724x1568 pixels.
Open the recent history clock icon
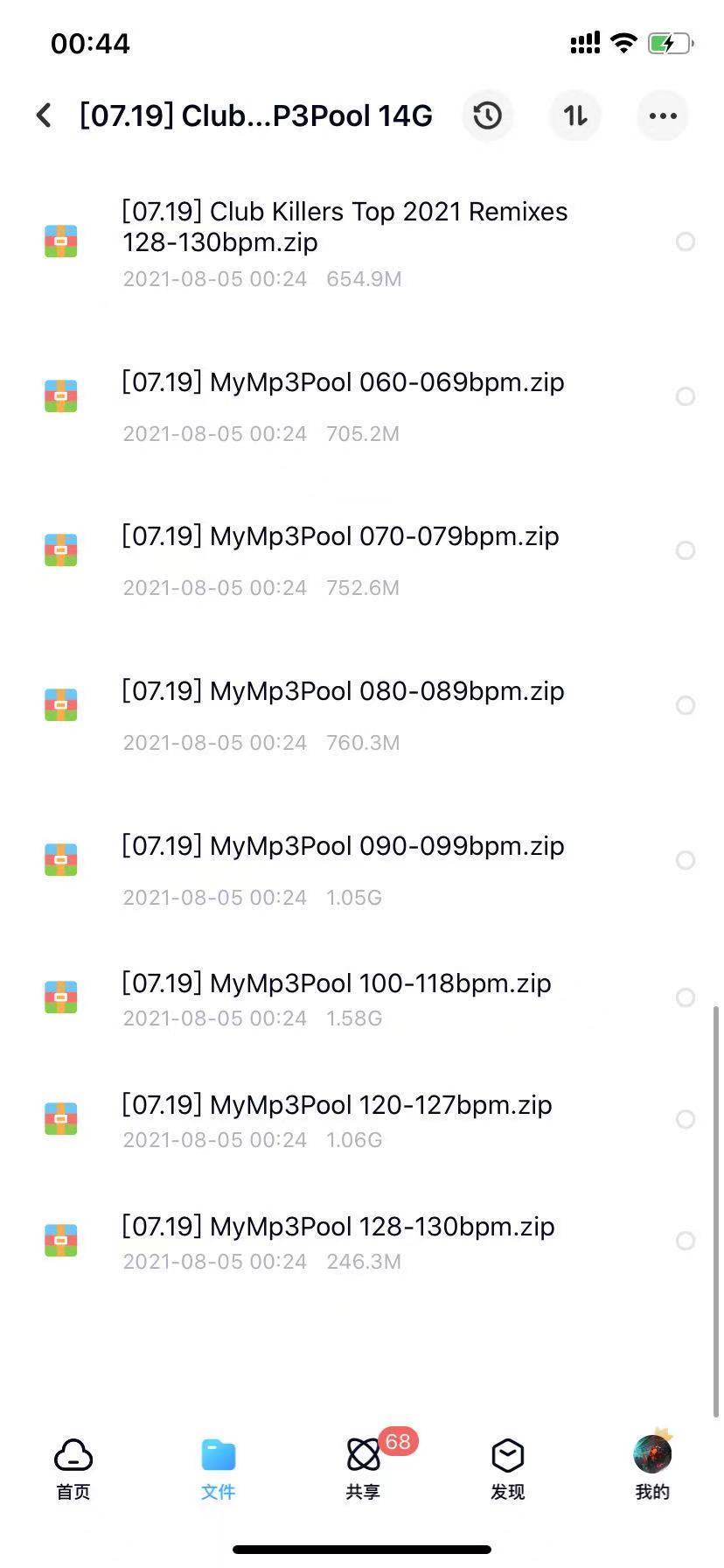488,115
